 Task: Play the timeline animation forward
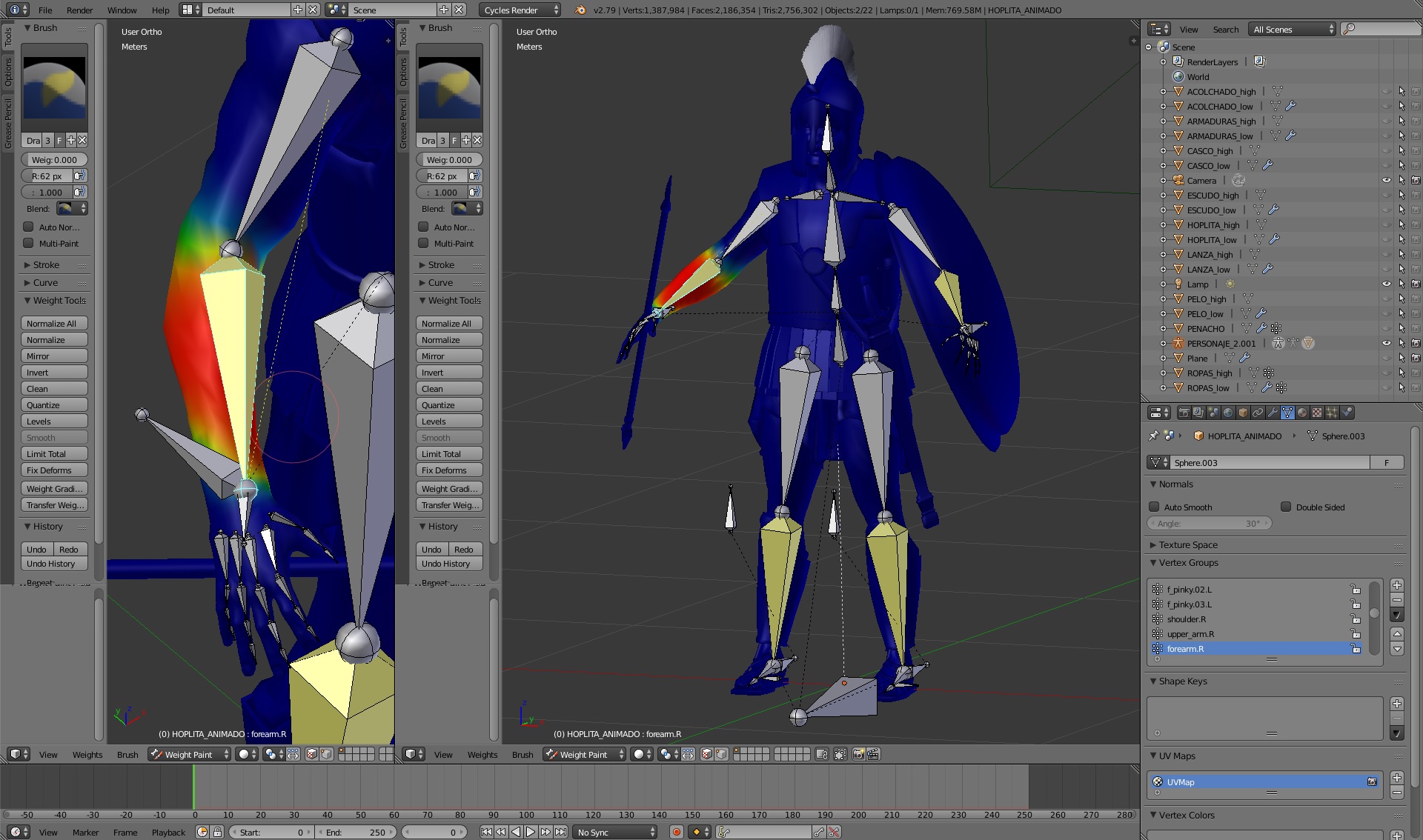click(531, 832)
